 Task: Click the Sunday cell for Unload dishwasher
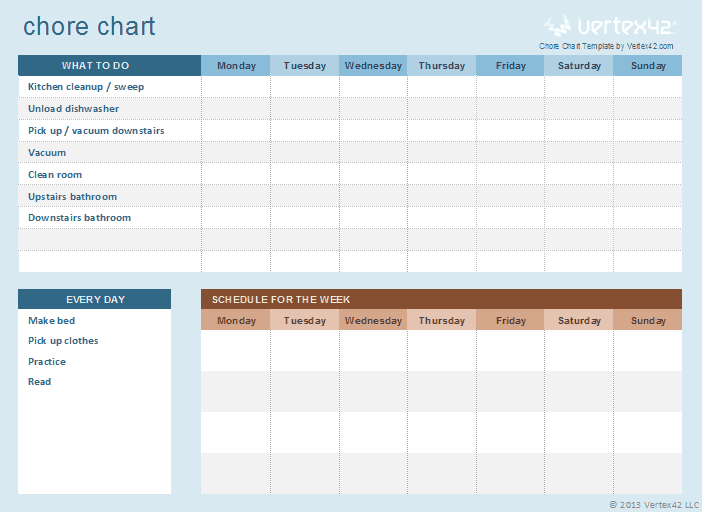(648, 109)
